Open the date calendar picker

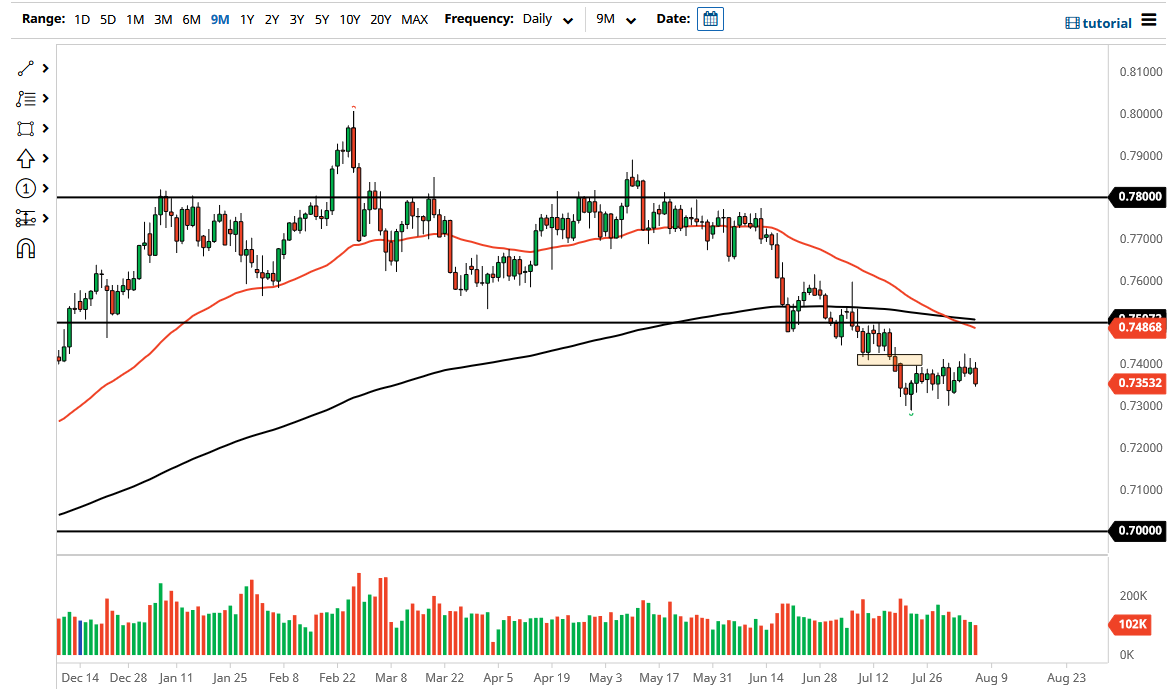coord(710,19)
